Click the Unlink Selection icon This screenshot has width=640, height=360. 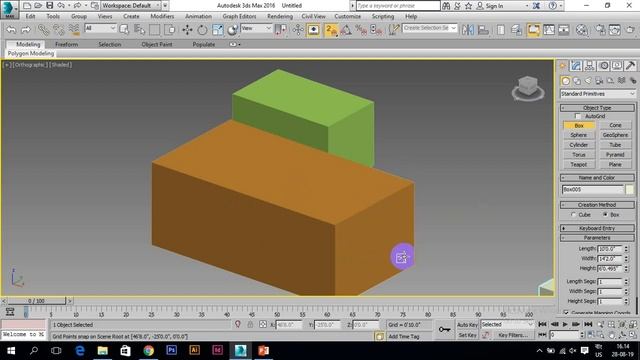58,29
